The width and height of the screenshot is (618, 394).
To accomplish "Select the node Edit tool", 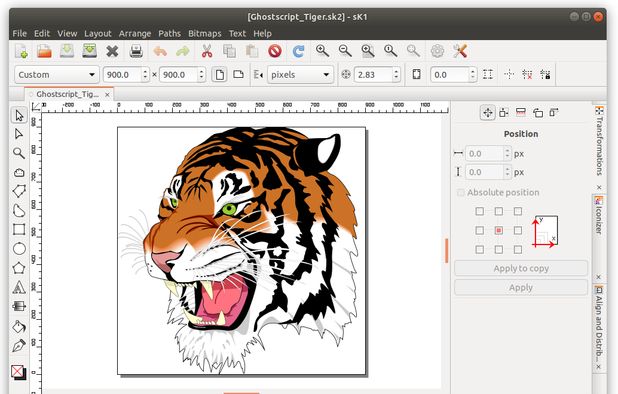I will pos(19,134).
